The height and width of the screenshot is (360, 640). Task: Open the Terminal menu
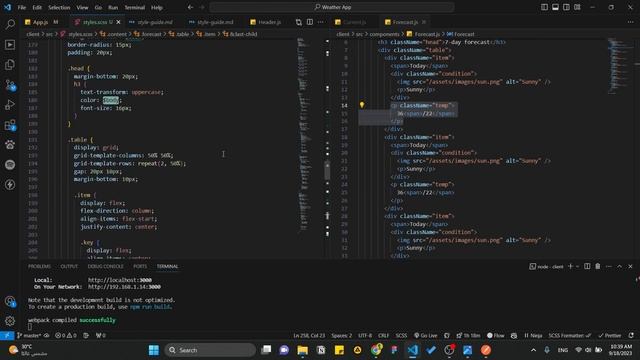coord(134,7)
